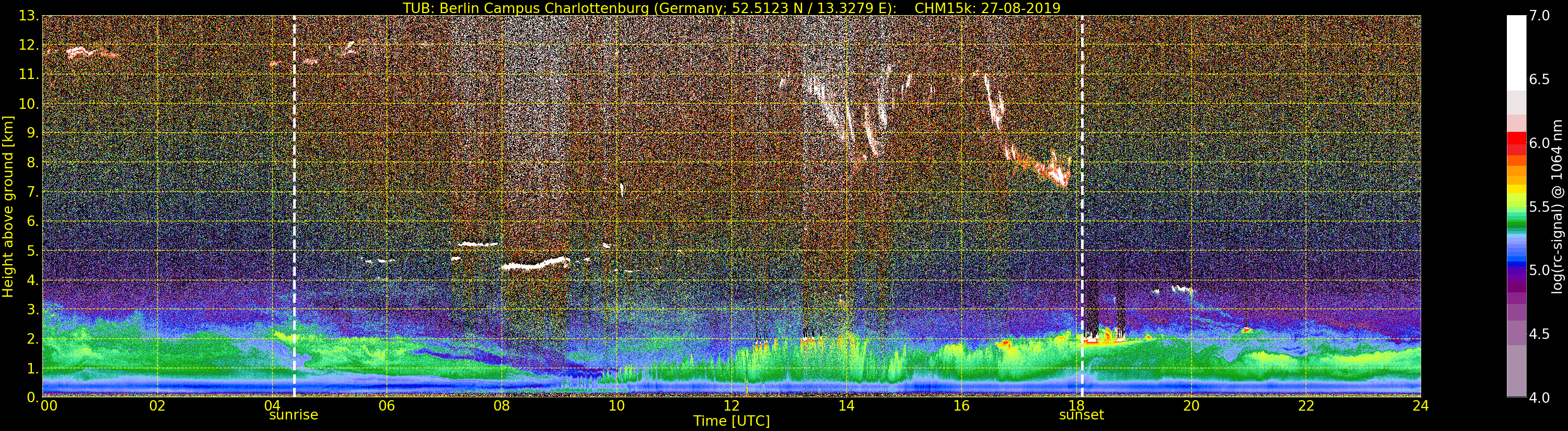Viewport: 1568px width, 431px height.
Task: Click the '02' time axis tick label
Action: pyautogui.click(x=157, y=406)
